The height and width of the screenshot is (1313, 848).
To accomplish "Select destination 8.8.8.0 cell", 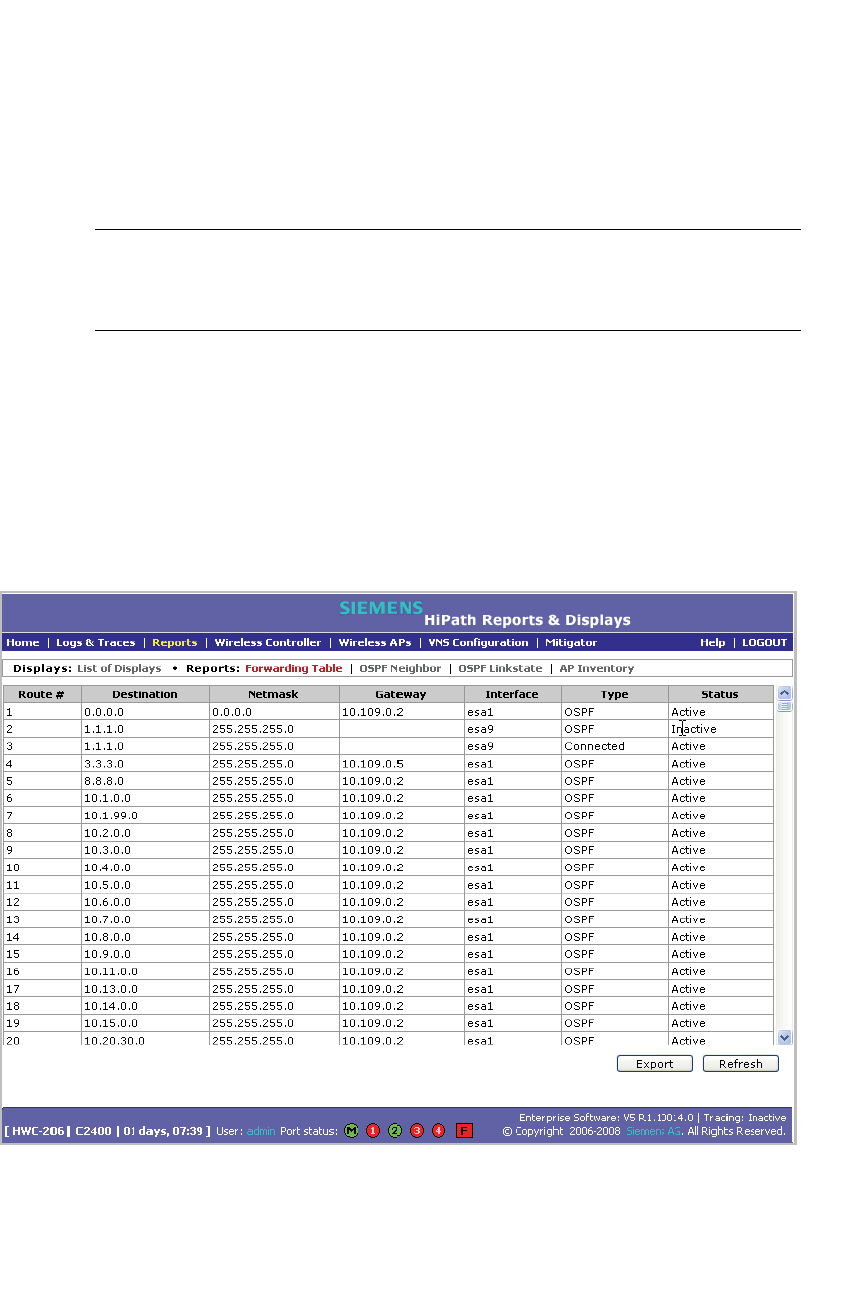I will (x=145, y=781).
